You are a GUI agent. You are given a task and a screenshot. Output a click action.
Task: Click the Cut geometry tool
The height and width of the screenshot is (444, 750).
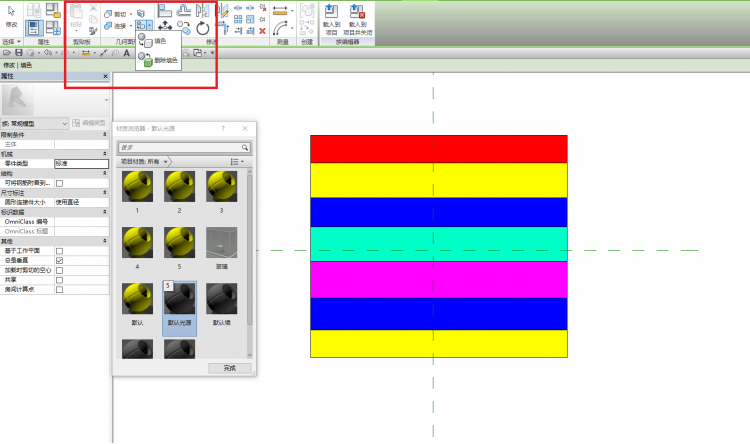115,14
